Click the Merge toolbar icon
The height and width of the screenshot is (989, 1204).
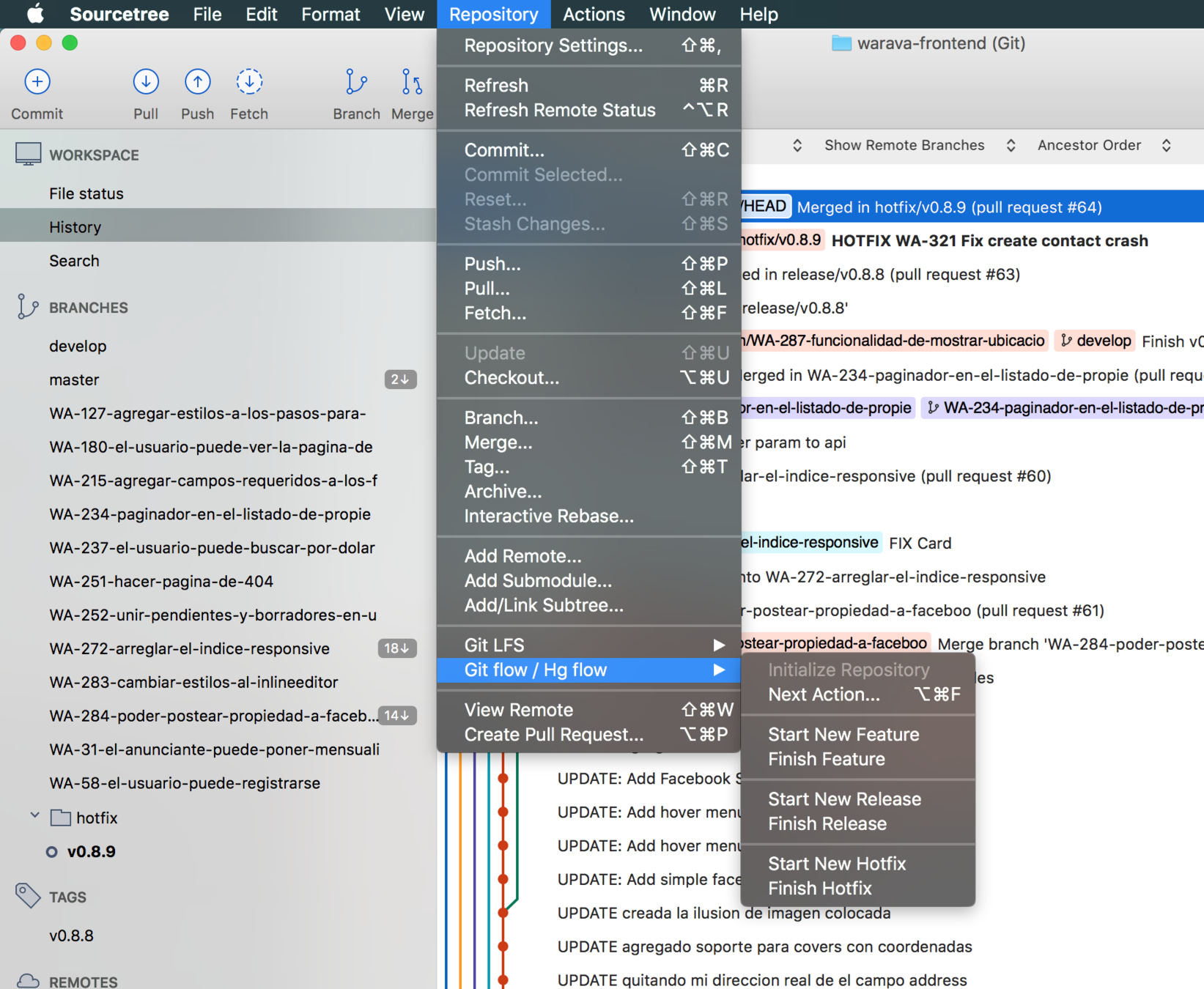[x=412, y=82]
